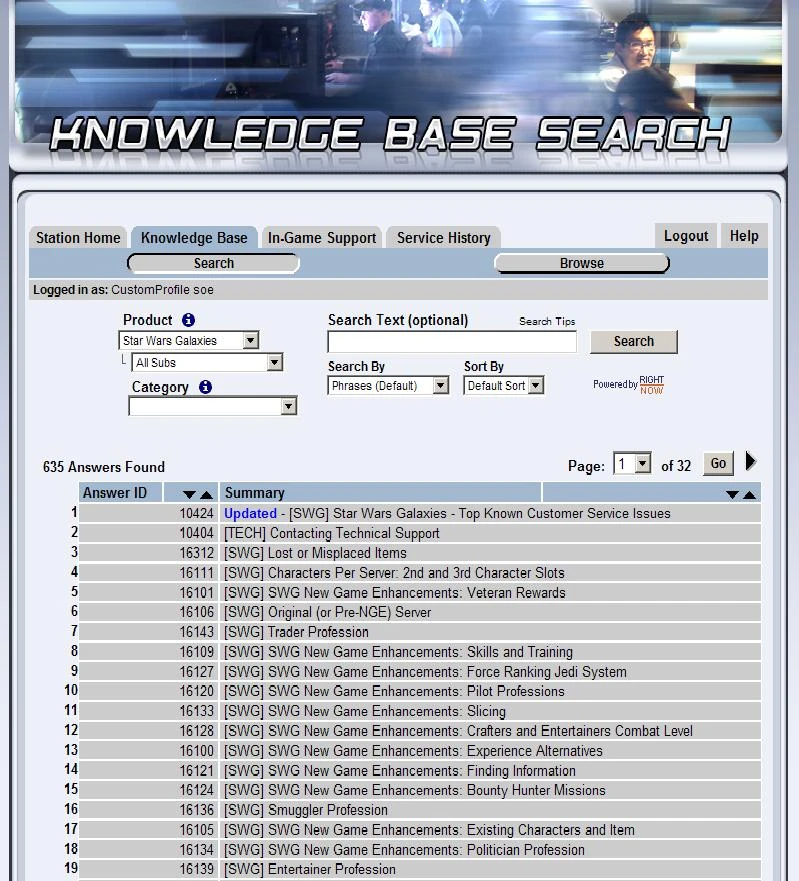The image size is (799, 881).
Task: Click the Product info icon
Action: pos(188,320)
